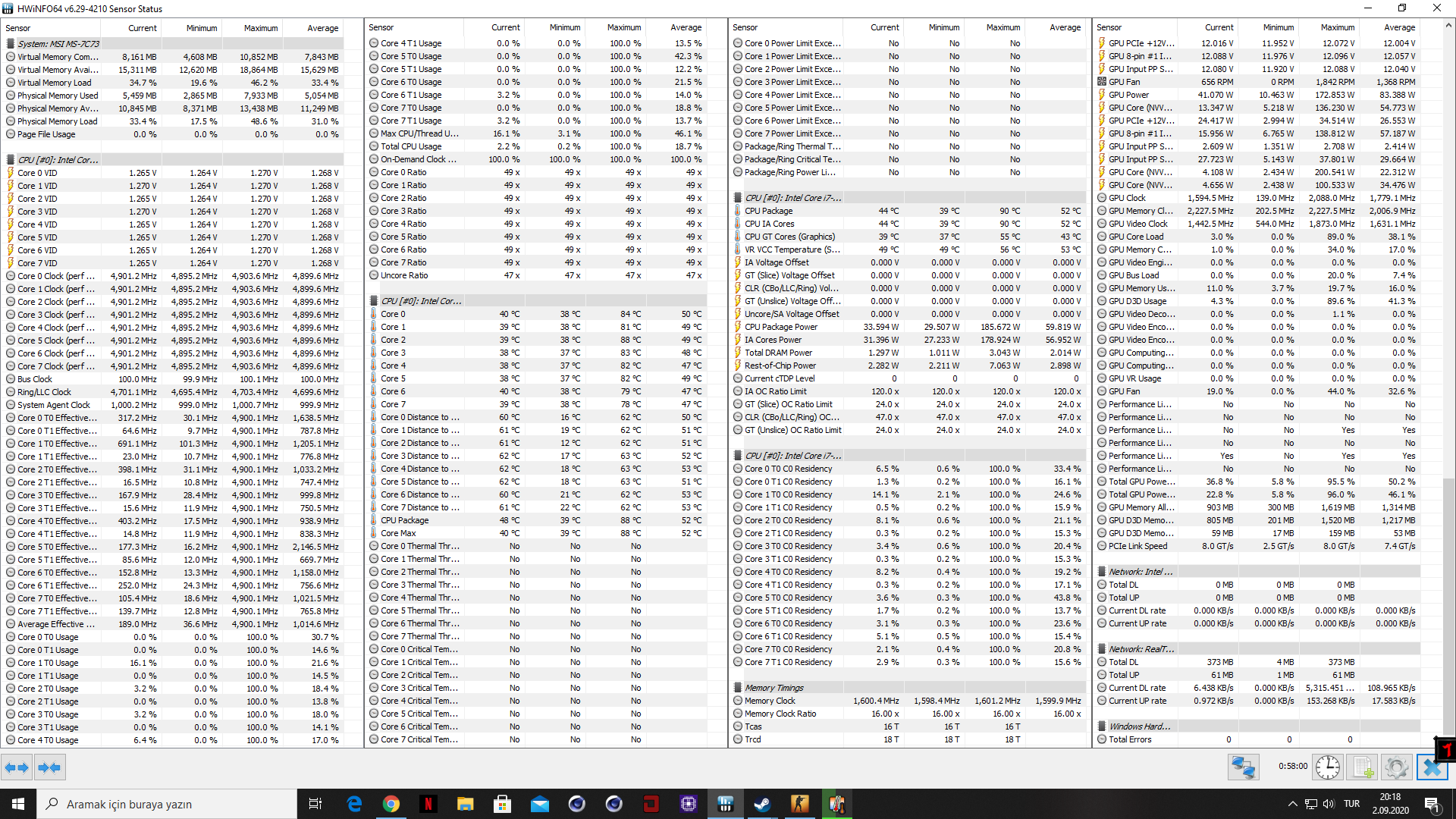Viewport: 1456px width, 819px height.
Task: Launch Google Chrome from the taskbar
Action: (391, 804)
